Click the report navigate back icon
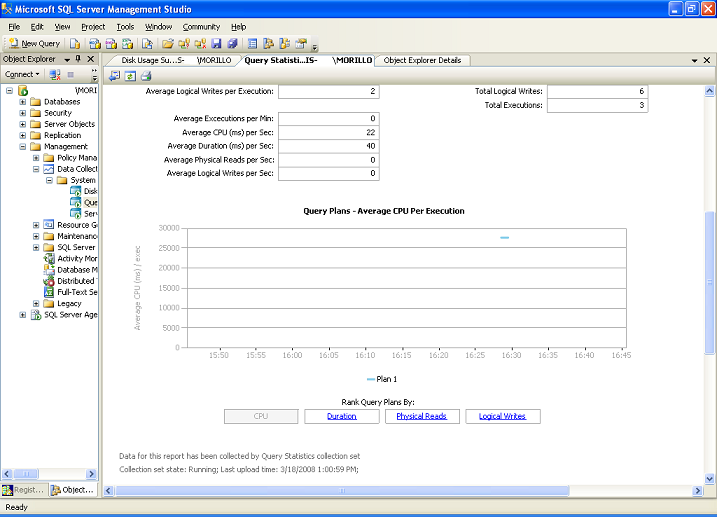 (x=114, y=76)
